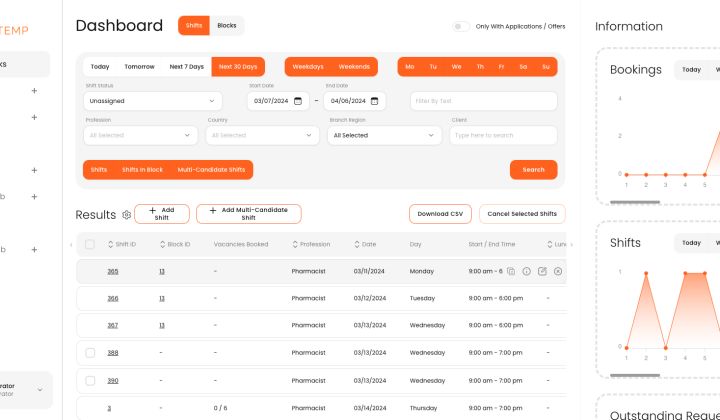The image size is (720, 420).
Task: Toggle the Tu day filter
Action: pyautogui.click(x=433, y=67)
